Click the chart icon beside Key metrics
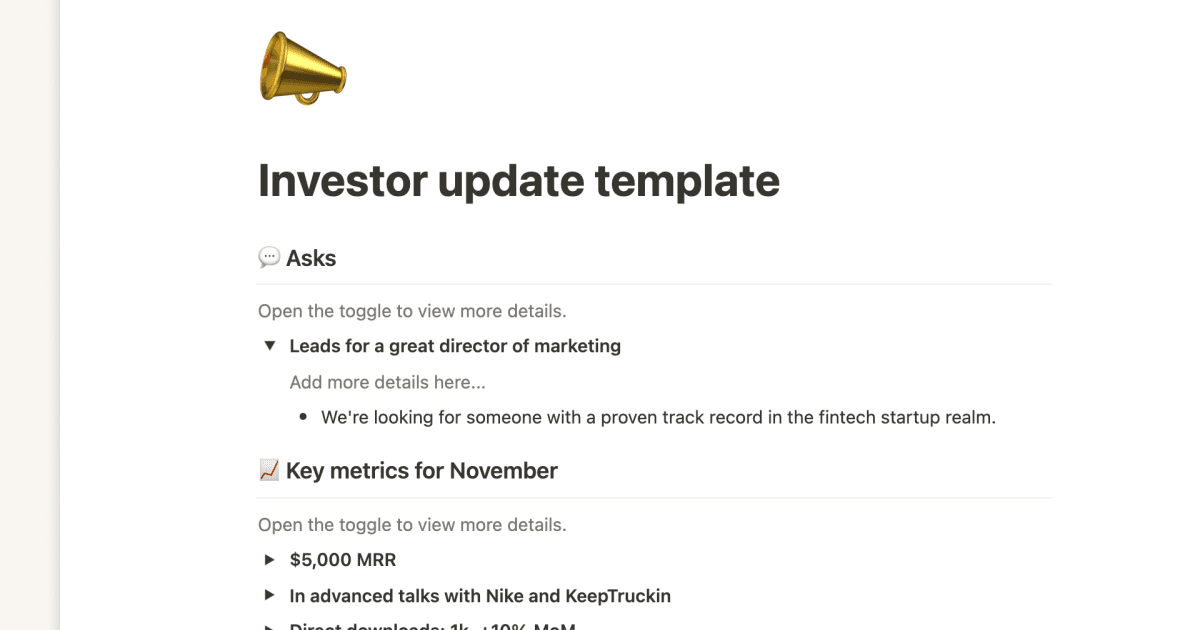 tap(268, 470)
